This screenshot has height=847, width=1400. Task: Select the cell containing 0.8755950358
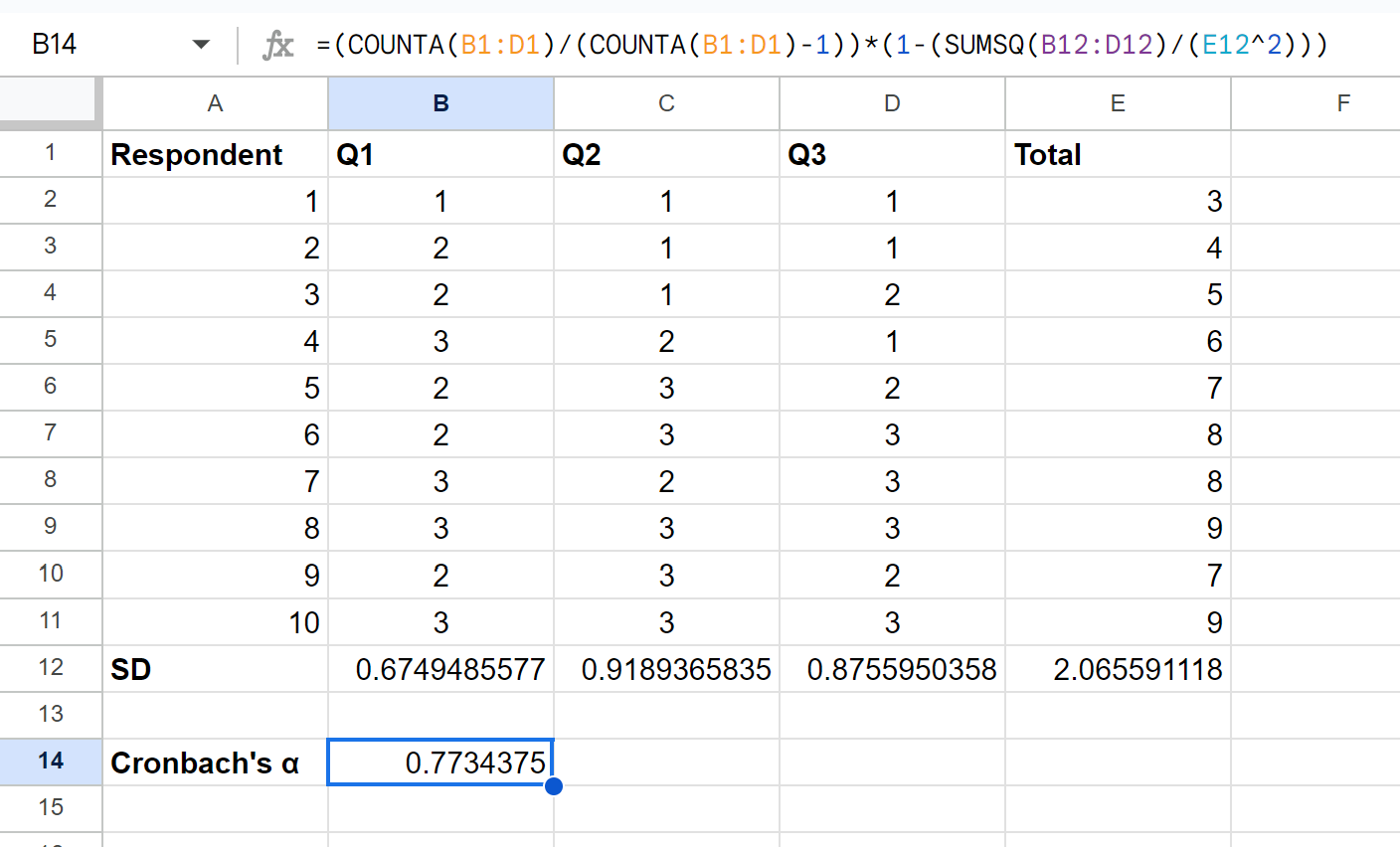(892, 669)
